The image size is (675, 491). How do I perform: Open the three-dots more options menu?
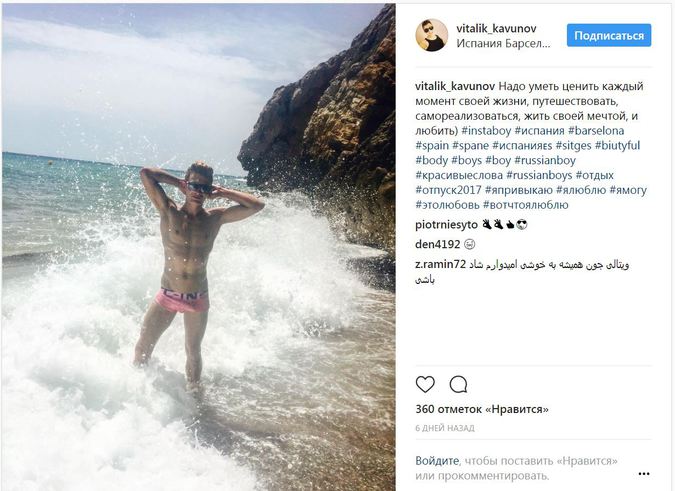pyautogui.click(x=644, y=474)
